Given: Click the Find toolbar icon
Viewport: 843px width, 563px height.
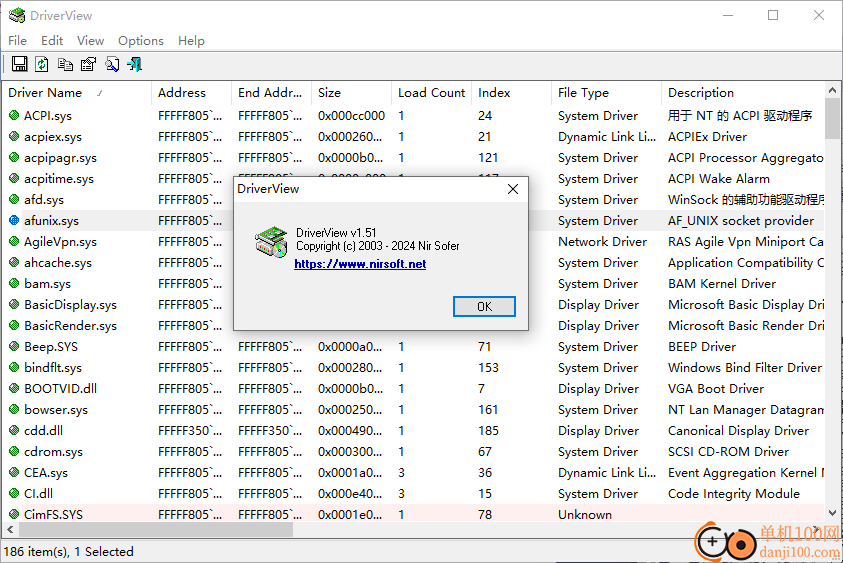Looking at the screenshot, I should (112, 65).
